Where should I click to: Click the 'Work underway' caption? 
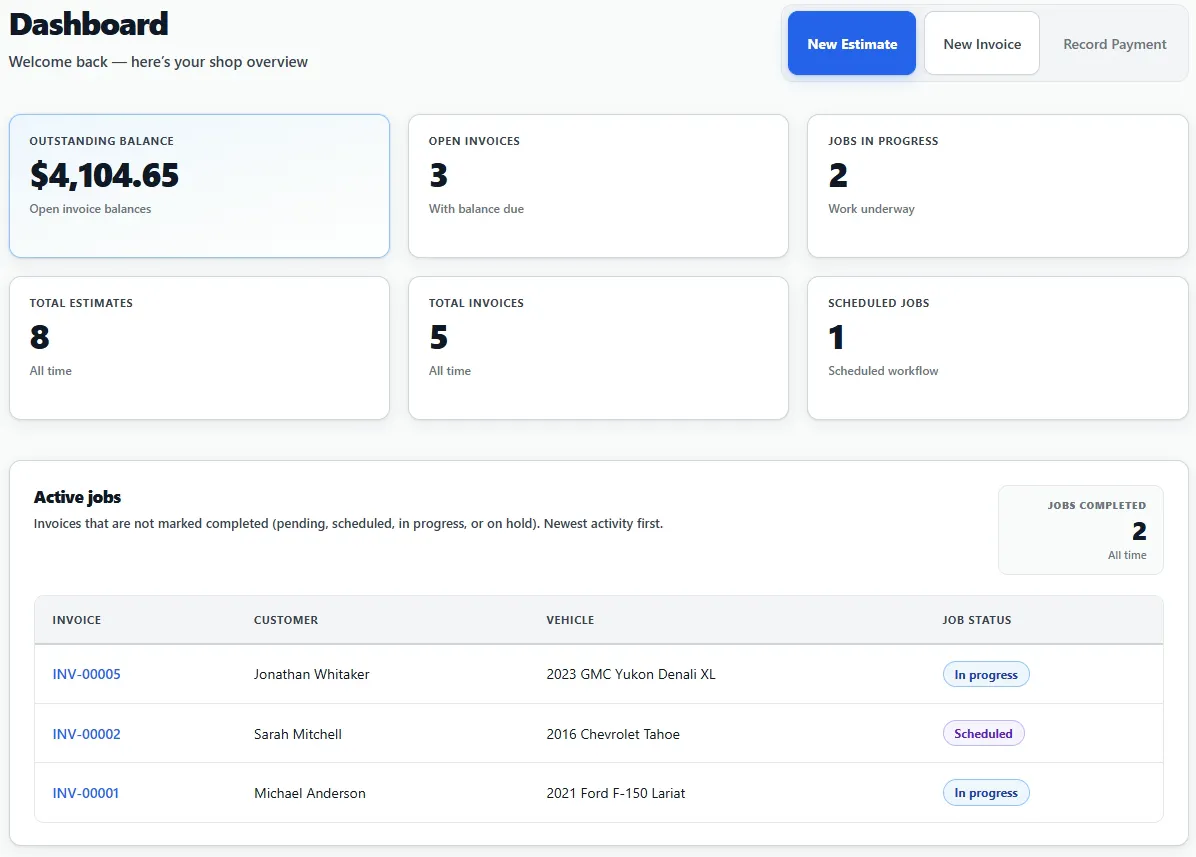pyautogui.click(x=871, y=209)
